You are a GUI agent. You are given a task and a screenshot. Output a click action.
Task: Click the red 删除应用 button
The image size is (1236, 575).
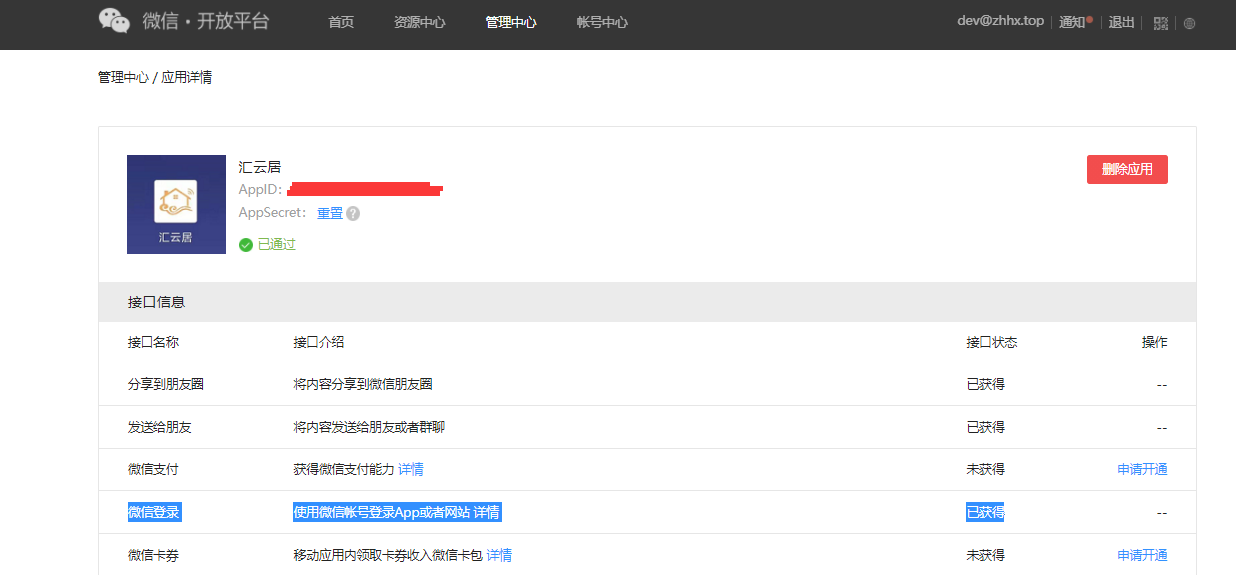click(x=1127, y=169)
